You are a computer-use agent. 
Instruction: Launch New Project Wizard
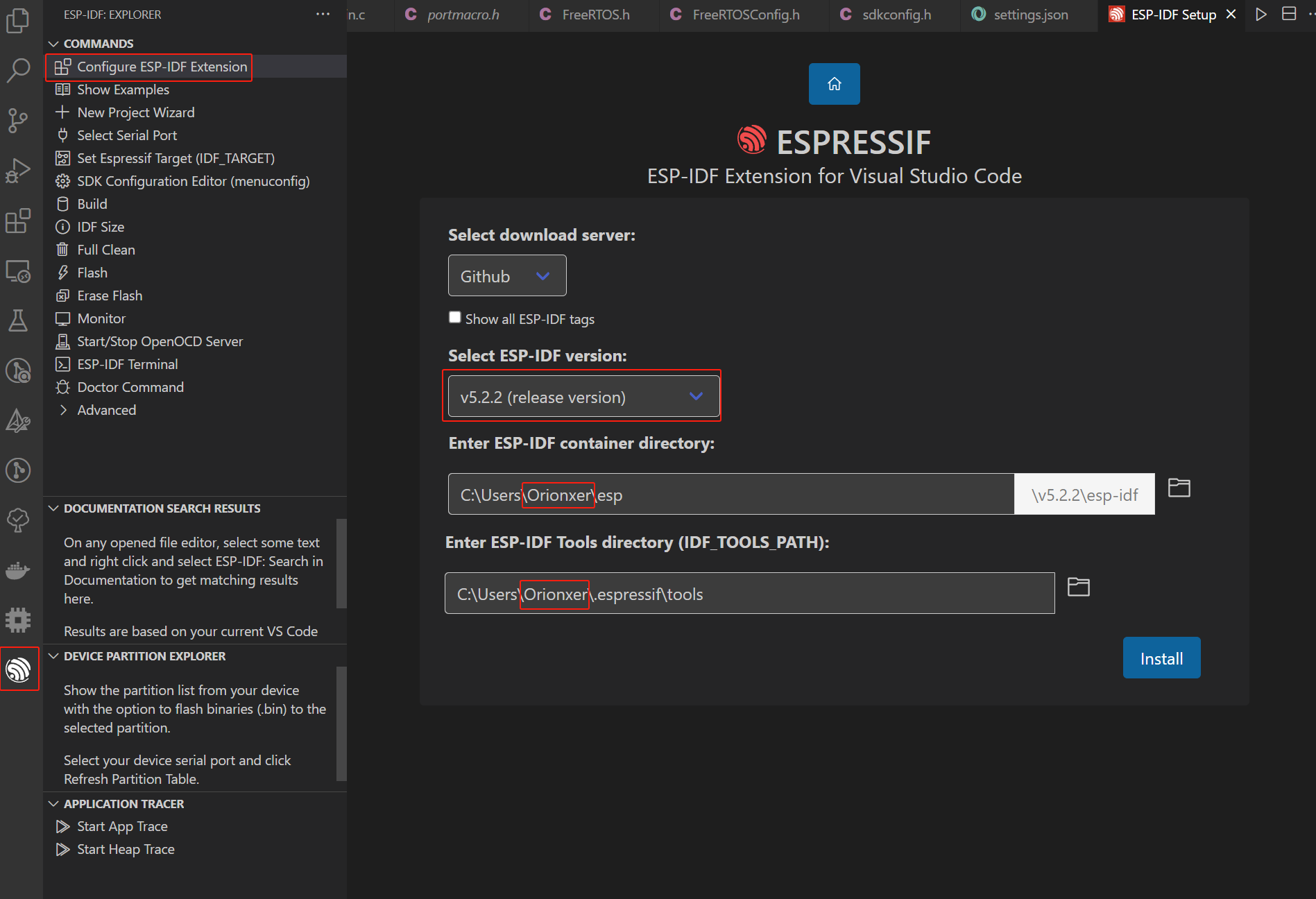coord(195,112)
